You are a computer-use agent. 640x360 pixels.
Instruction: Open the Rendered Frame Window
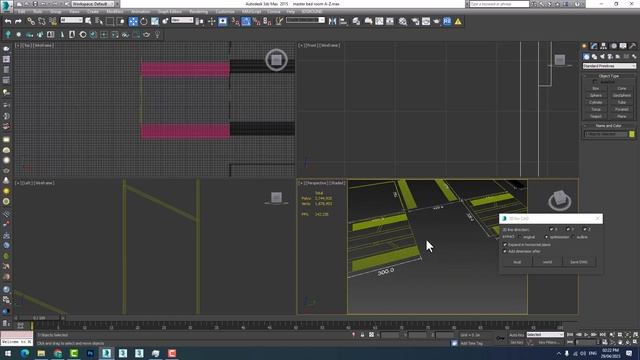tap(426, 21)
